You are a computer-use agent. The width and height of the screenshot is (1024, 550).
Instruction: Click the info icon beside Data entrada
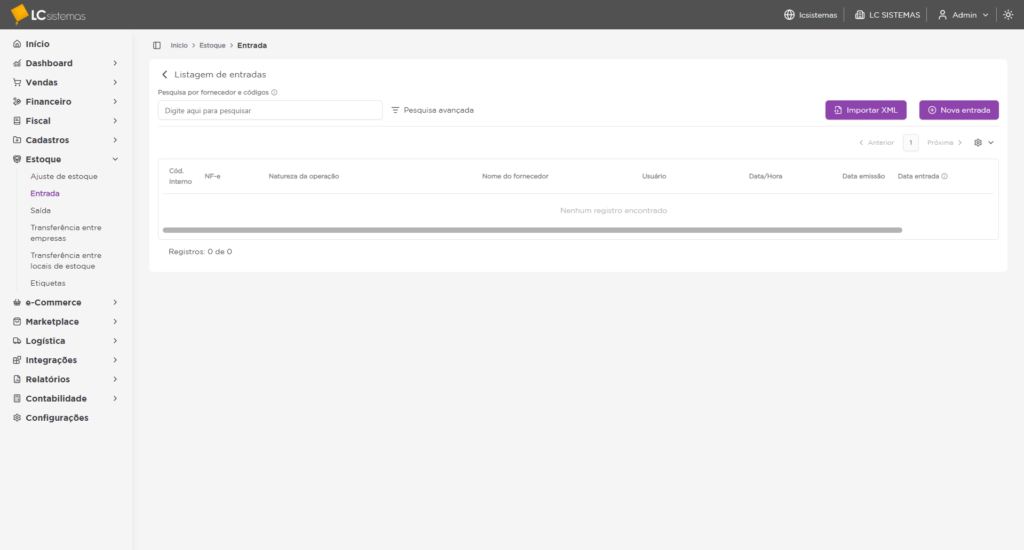tap(944, 176)
